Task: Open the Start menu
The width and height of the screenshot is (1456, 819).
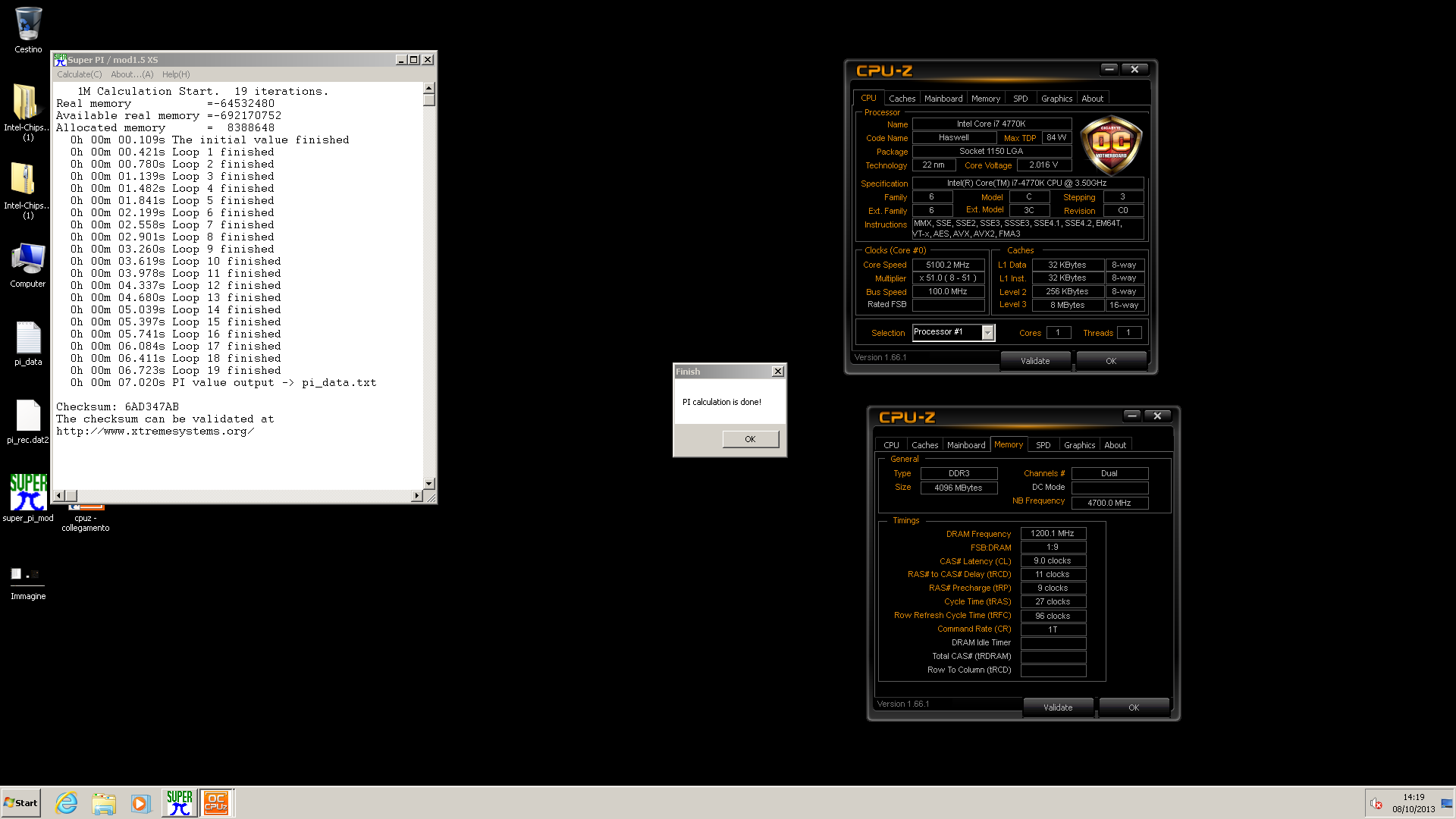Action: [x=20, y=803]
